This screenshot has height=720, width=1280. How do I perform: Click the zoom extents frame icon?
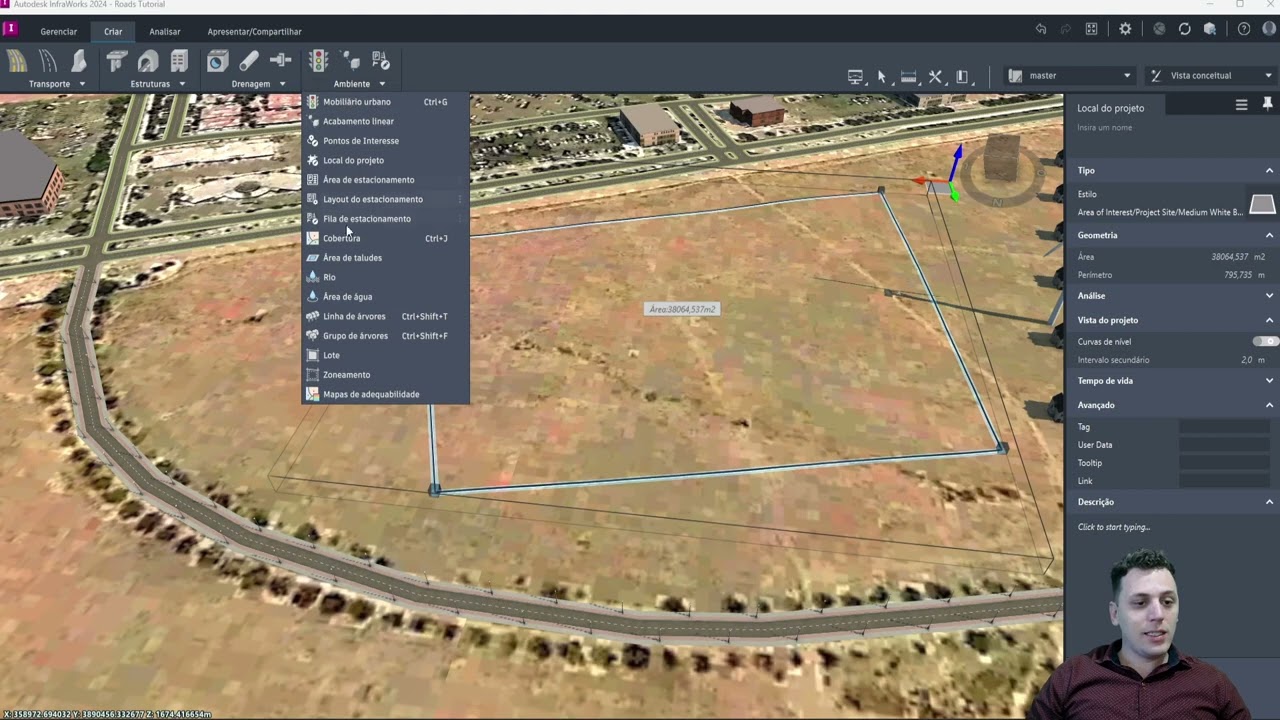1092,29
